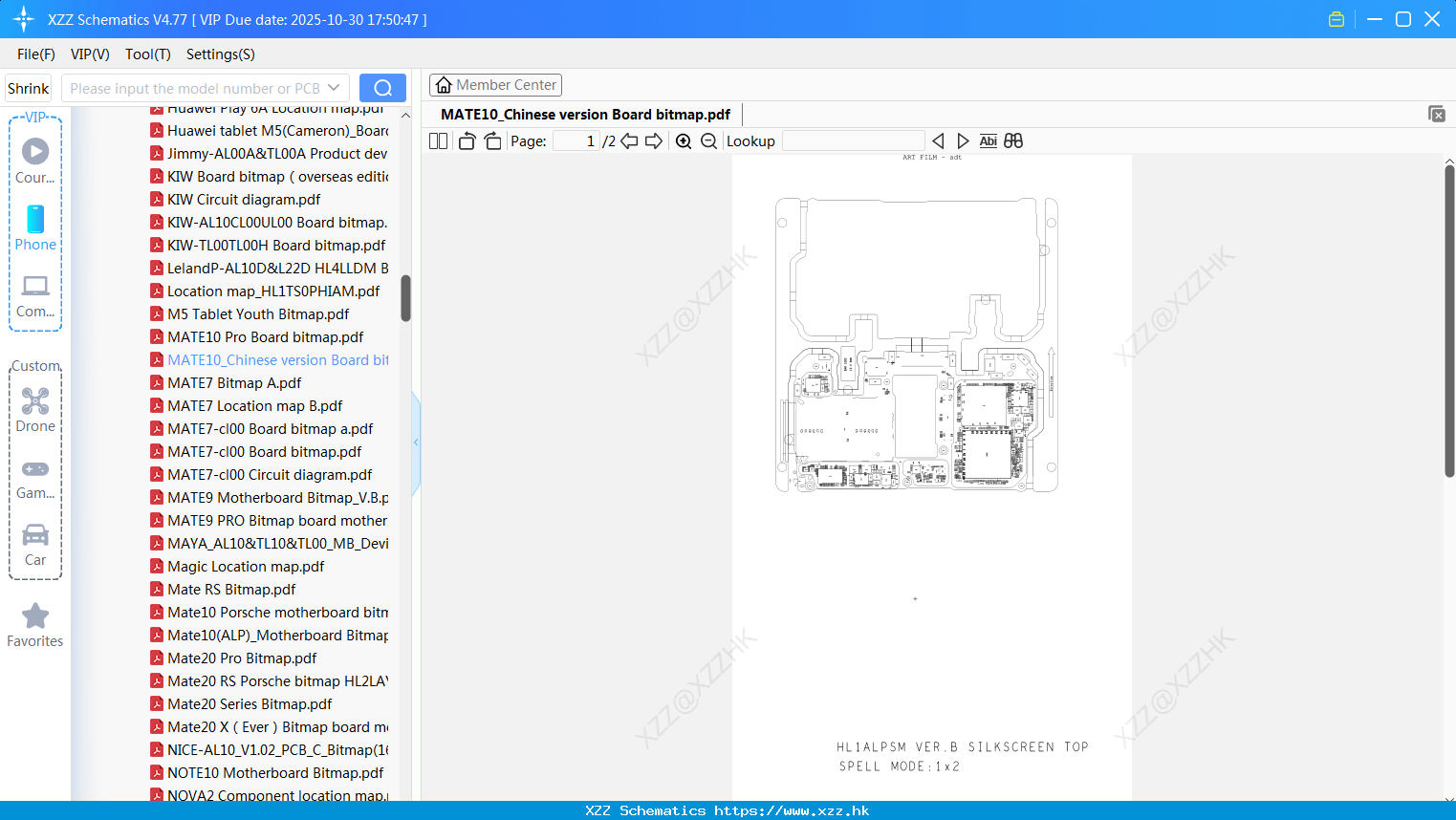Rotate page counterclockwise icon

(x=467, y=140)
